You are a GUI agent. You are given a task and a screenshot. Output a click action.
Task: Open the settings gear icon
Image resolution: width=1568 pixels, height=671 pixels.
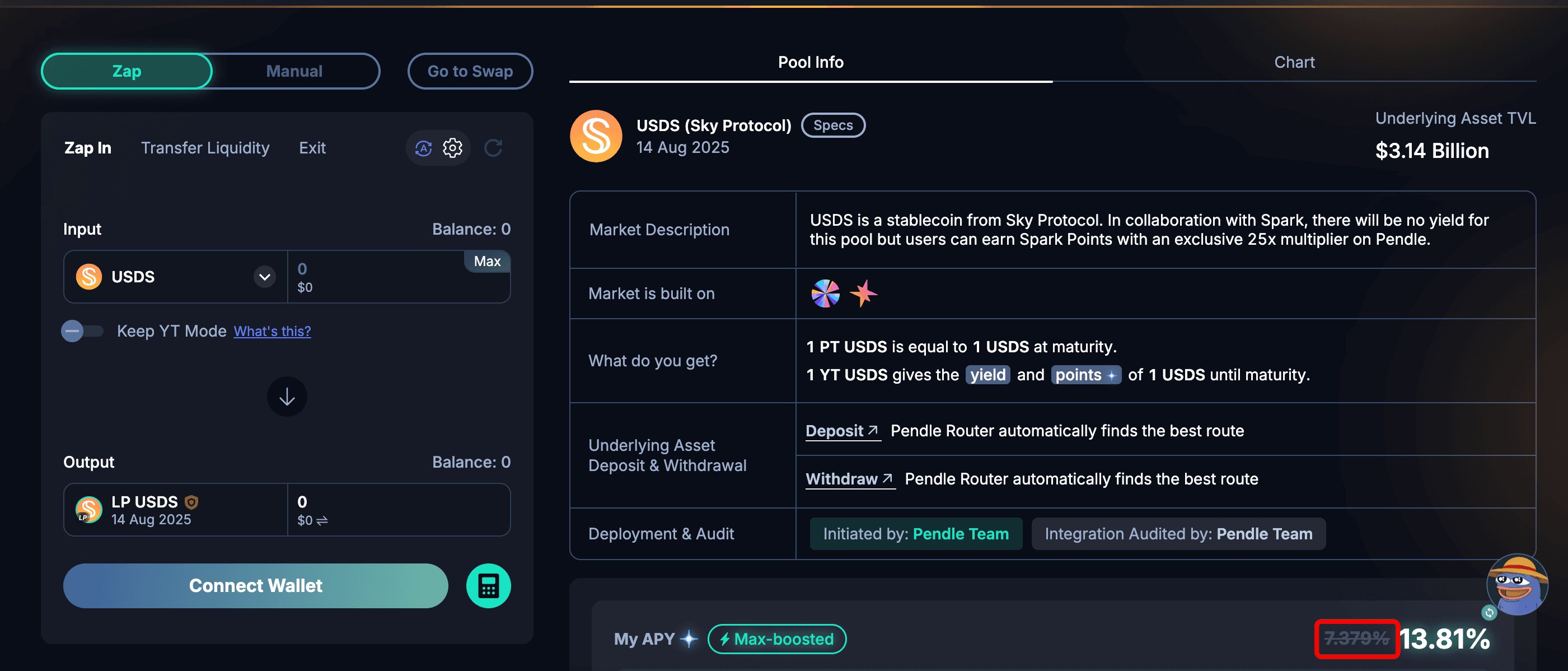click(x=452, y=148)
